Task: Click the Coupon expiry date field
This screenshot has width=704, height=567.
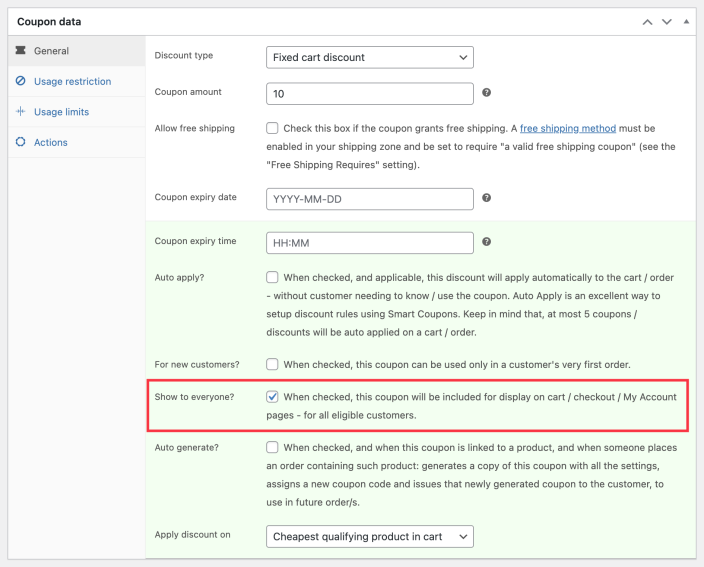Action: click(x=369, y=198)
